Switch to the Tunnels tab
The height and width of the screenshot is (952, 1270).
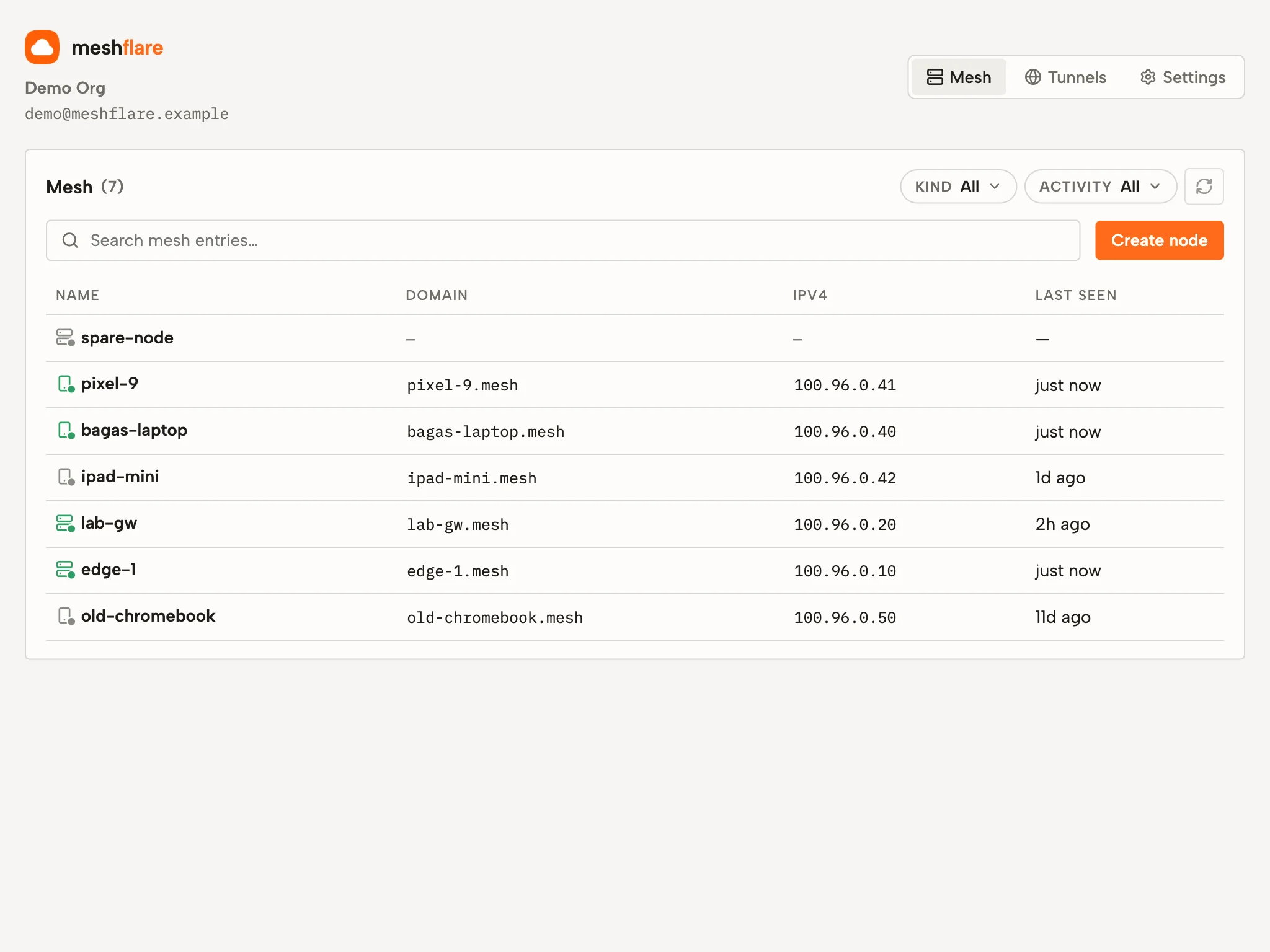tap(1065, 77)
